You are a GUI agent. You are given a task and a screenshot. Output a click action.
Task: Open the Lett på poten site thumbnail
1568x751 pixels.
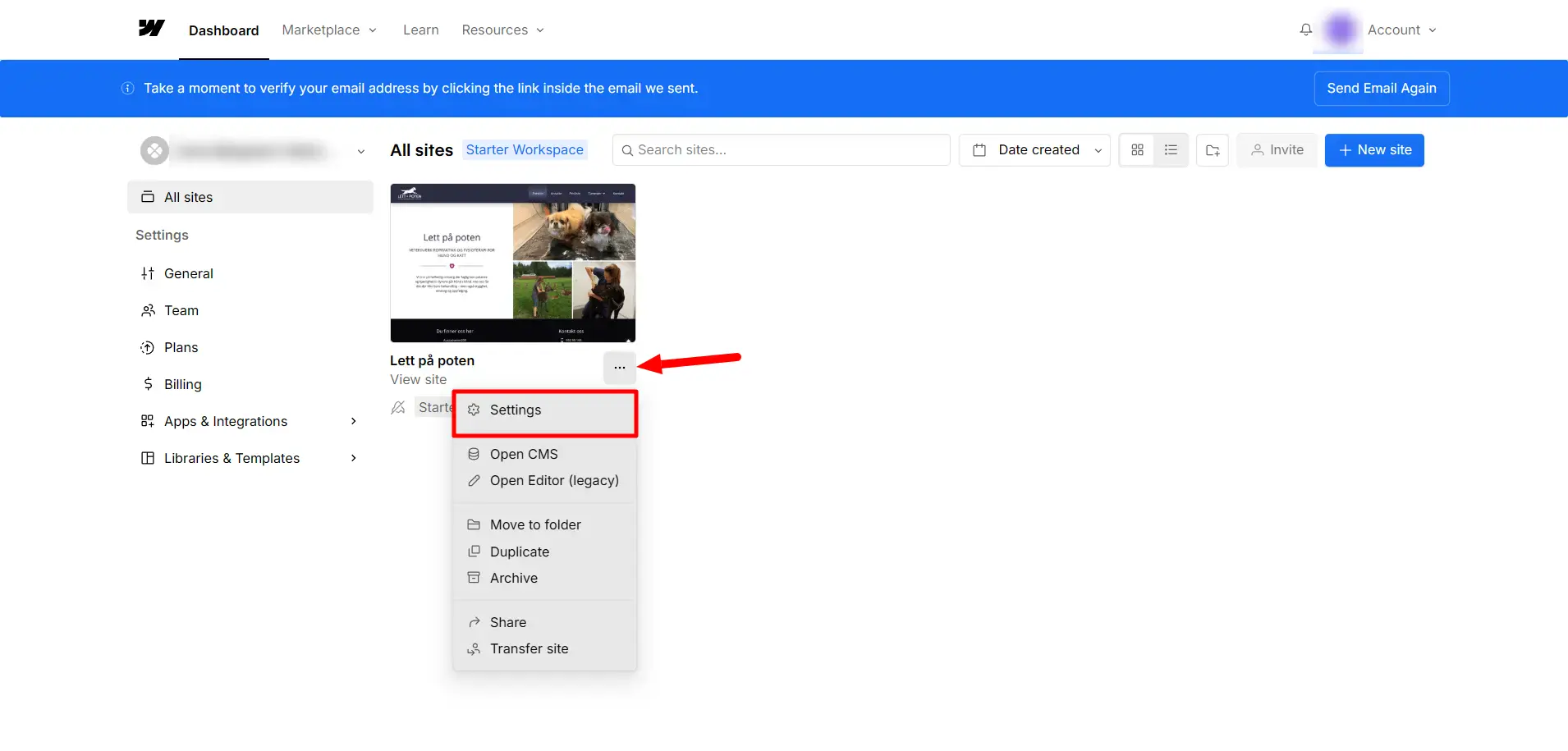[513, 263]
